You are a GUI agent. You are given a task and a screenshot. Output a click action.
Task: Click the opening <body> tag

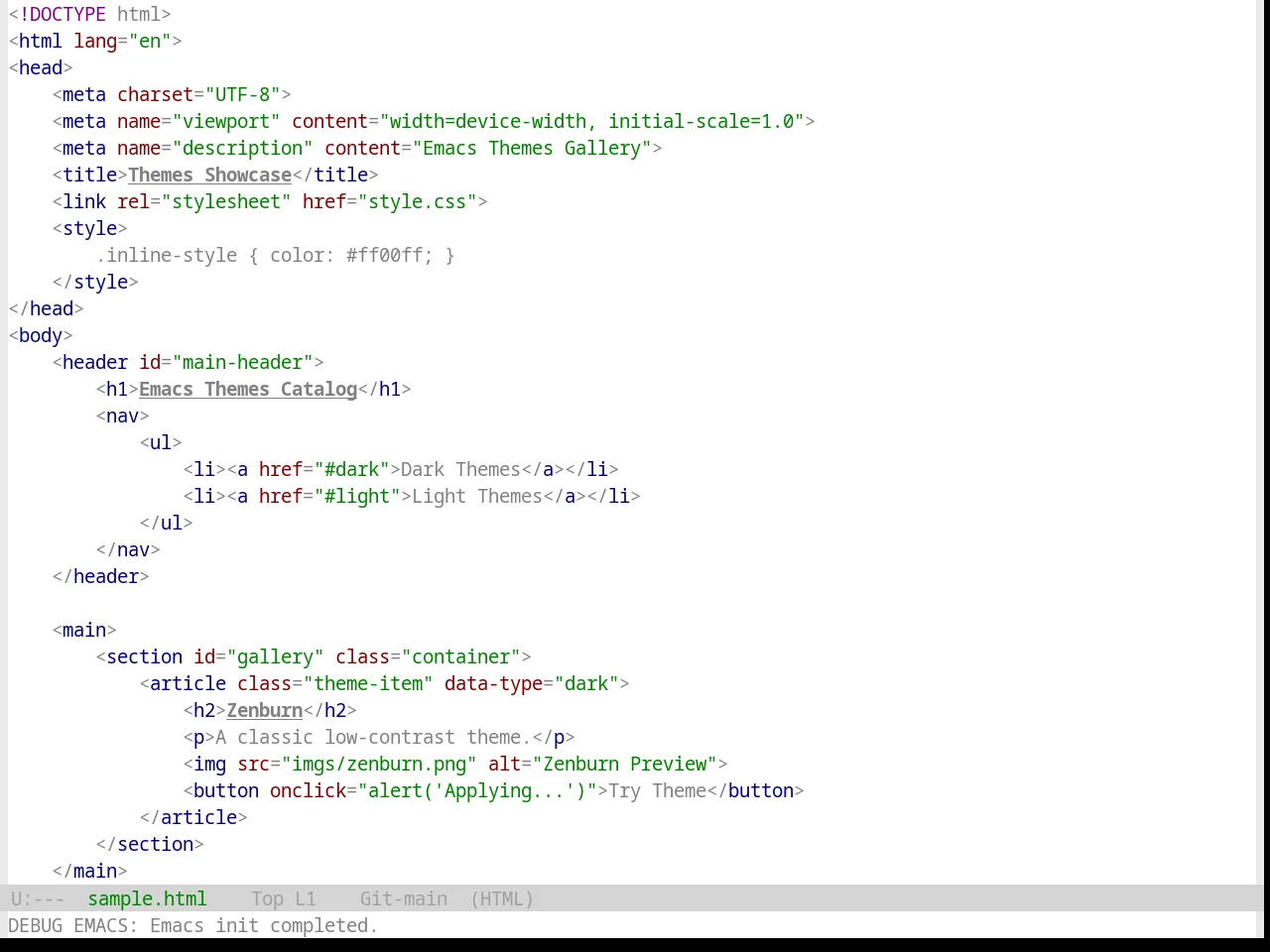point(41,336)
